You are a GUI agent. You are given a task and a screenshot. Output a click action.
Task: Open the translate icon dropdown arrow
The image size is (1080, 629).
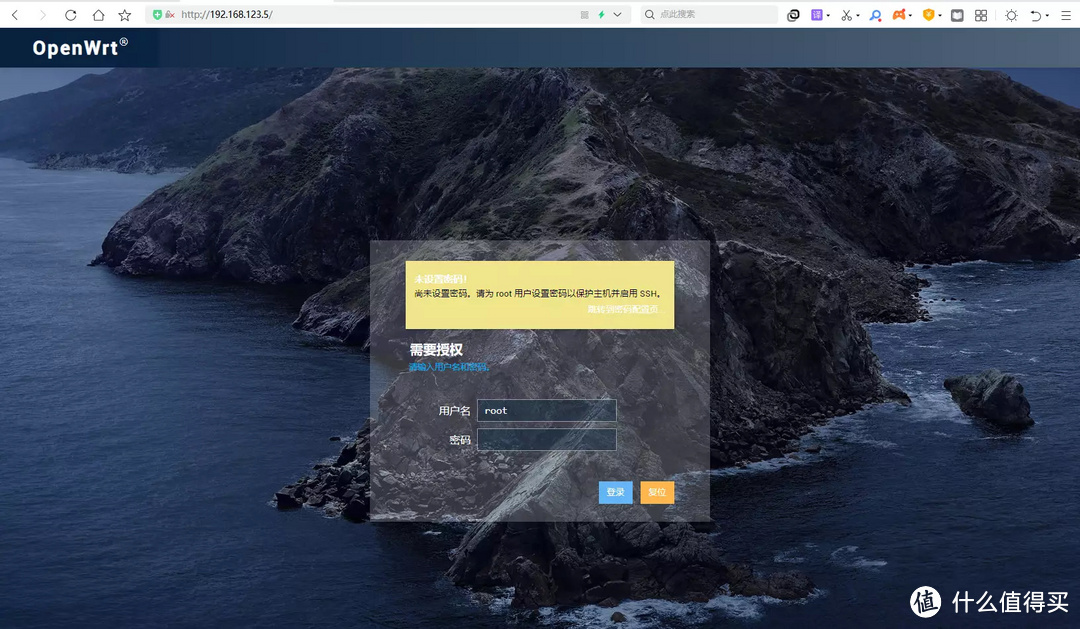(828, 15)
